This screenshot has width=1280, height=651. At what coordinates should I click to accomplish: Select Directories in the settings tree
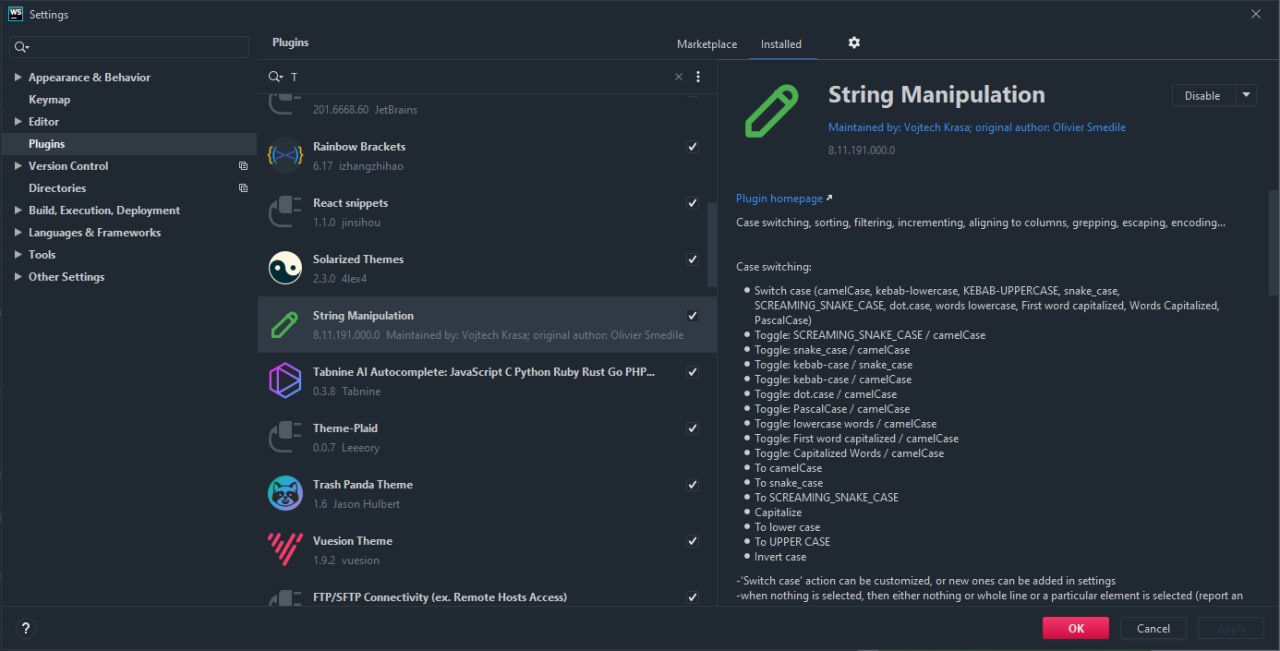(x=57, y=188)
